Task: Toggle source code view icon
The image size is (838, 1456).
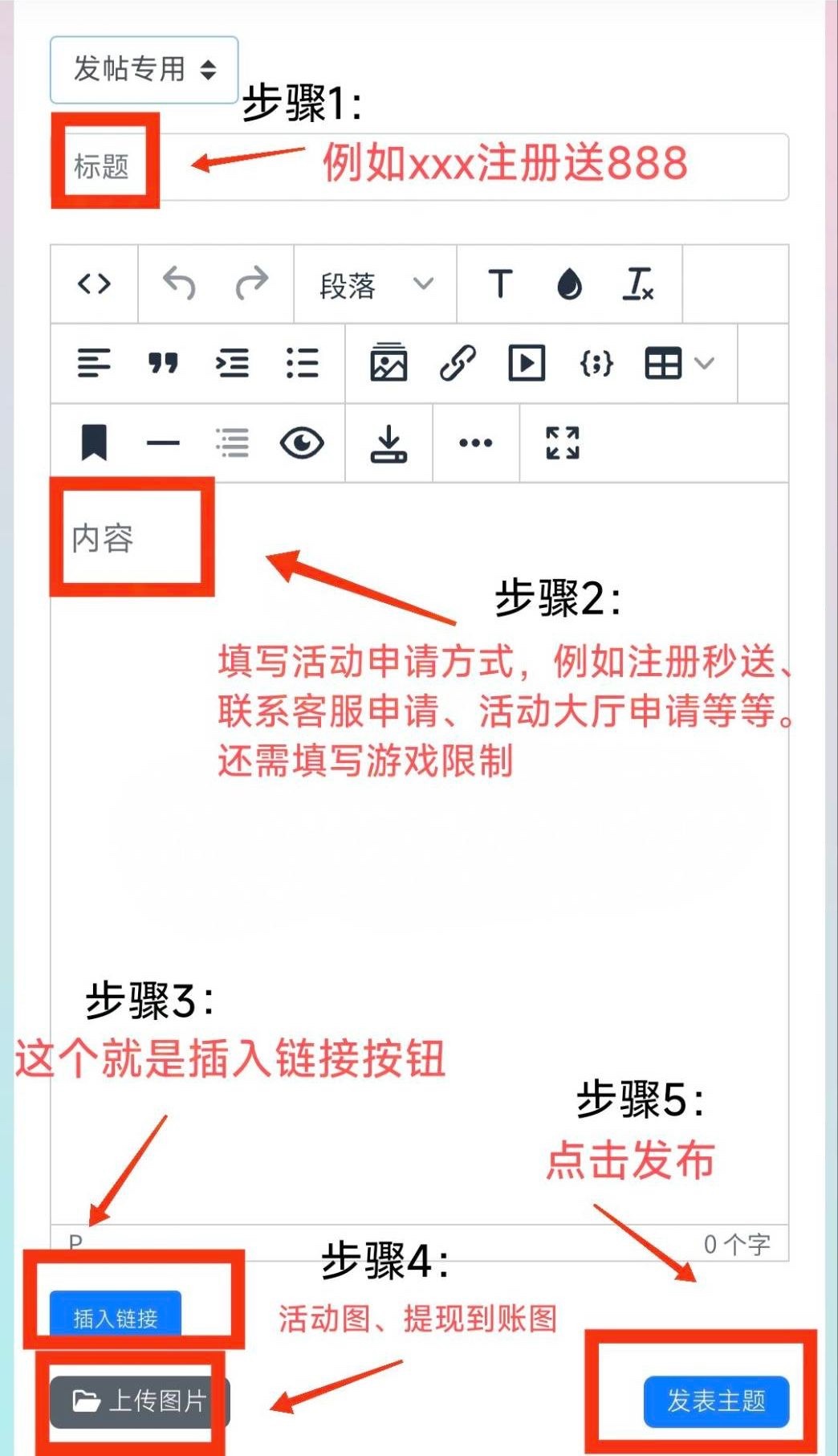Action: coord(94,283)
